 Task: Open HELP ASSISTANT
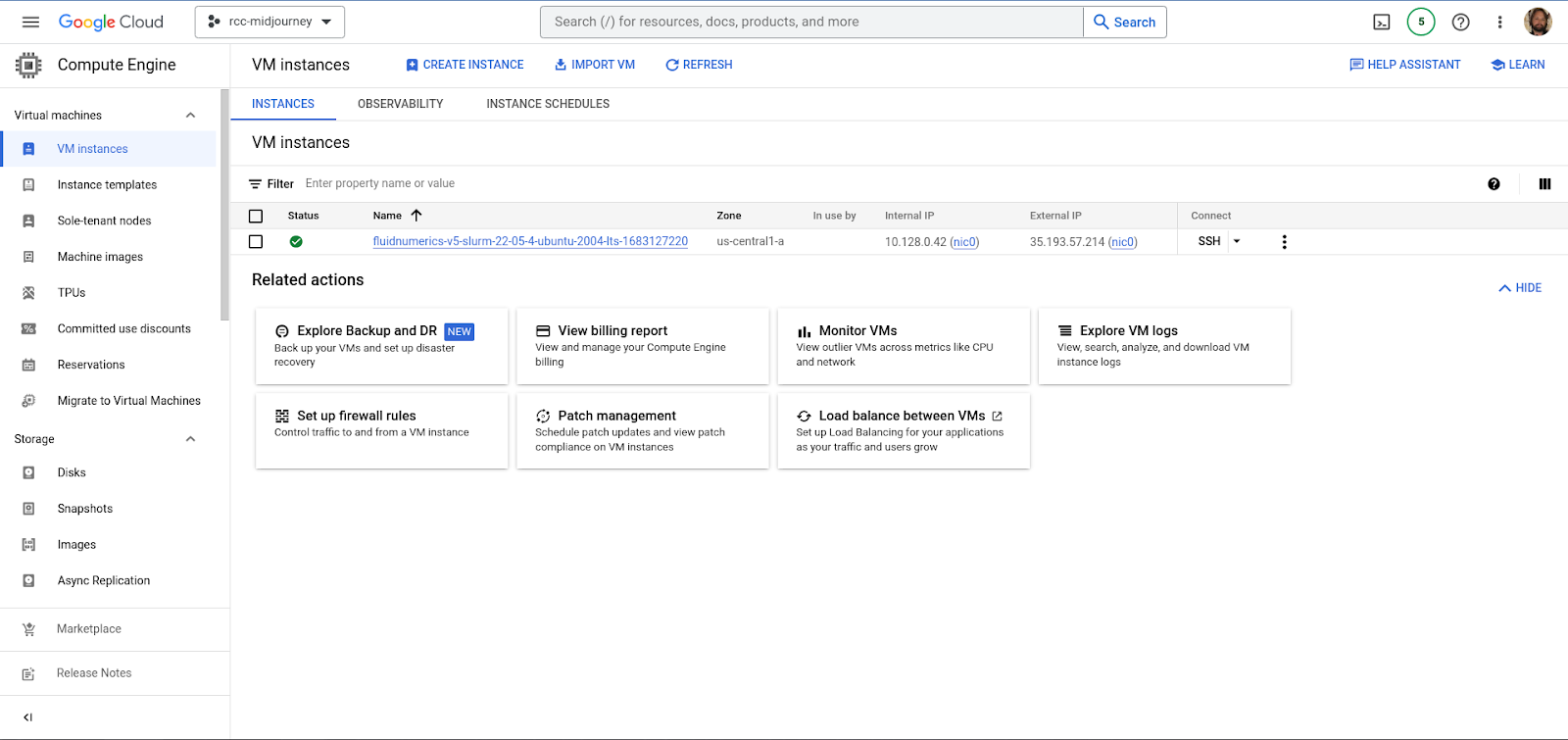(1404, 65)
